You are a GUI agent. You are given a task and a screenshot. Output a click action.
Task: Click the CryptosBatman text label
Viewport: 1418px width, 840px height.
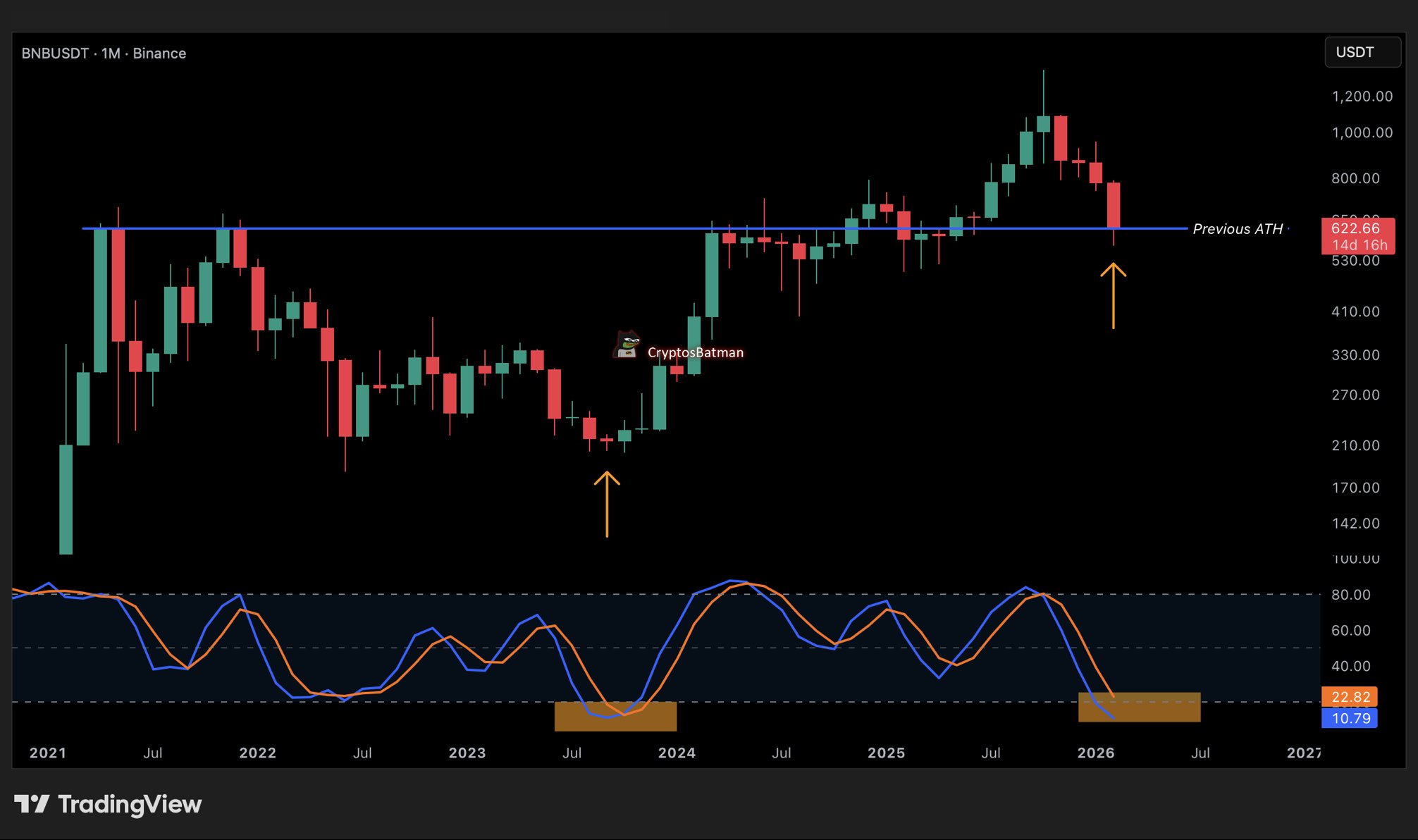point(695,352)
